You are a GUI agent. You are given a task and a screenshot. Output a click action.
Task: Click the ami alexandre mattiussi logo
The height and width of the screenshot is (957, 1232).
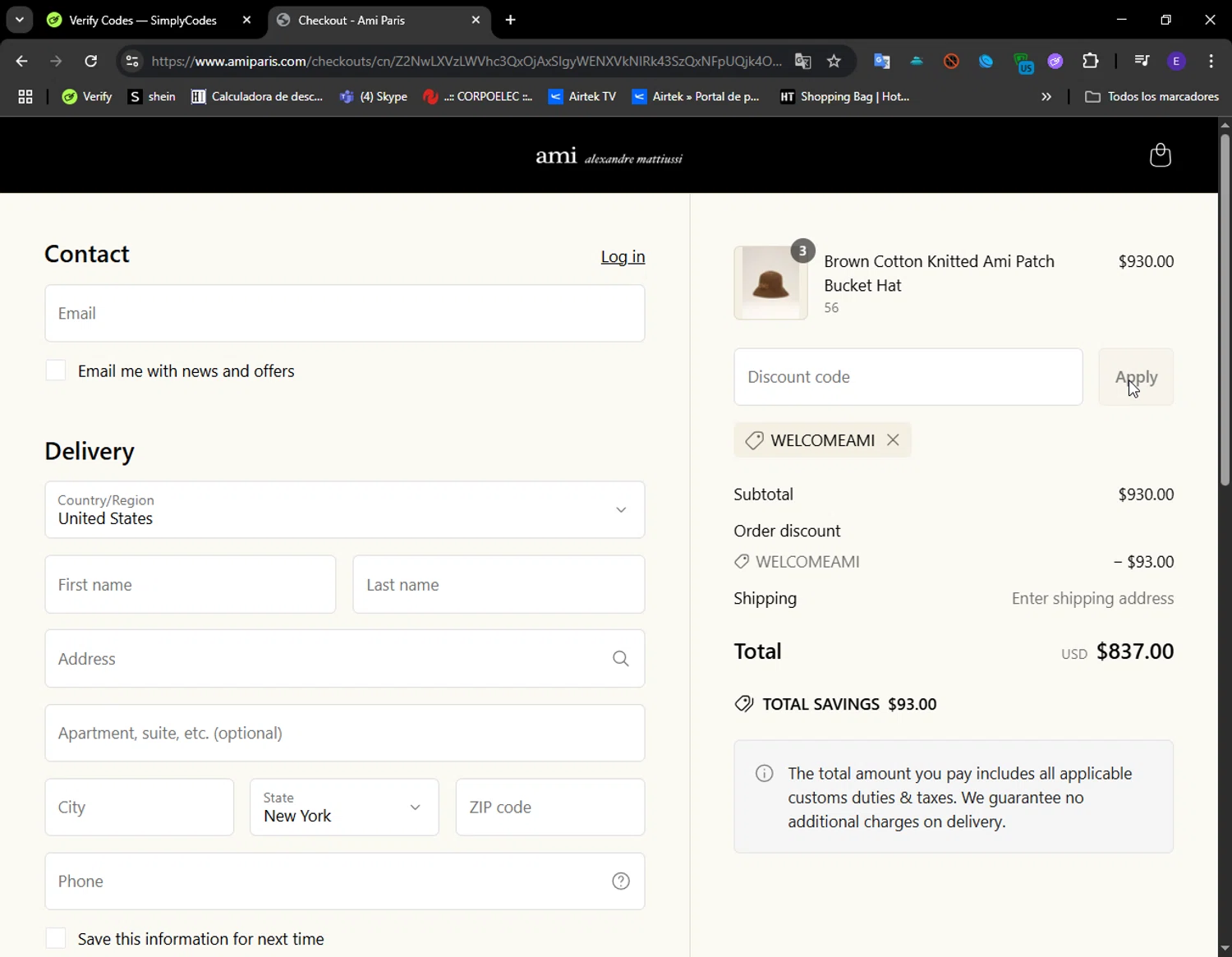[x=609, y=156]
